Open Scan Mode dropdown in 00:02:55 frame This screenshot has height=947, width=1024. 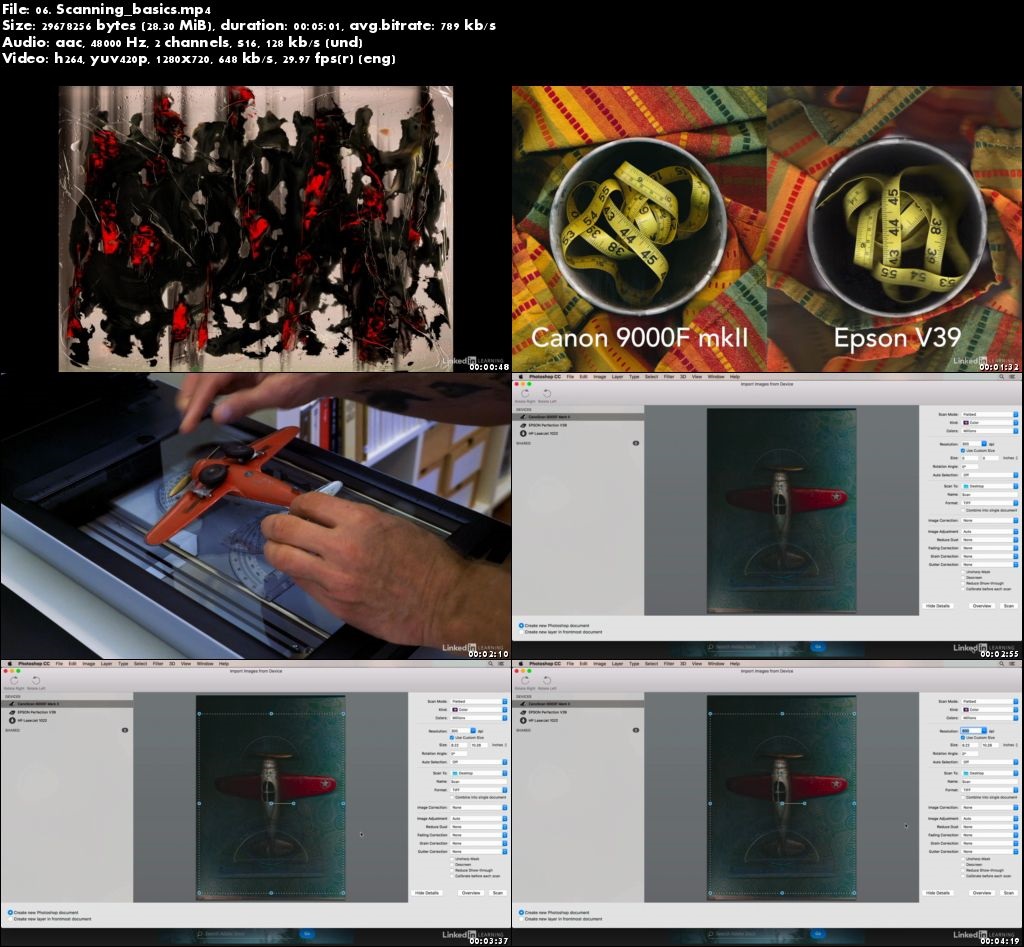(x=990, y=414)
